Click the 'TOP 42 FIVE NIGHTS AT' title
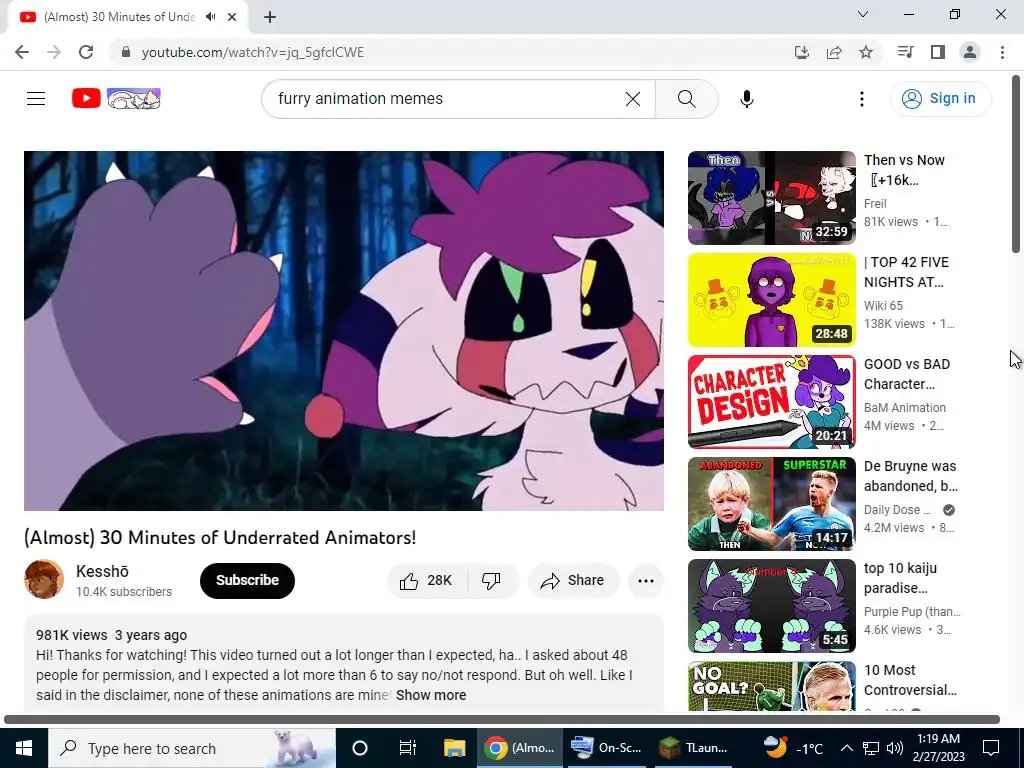The image size is (1024, 768). [x=906, y=272]
